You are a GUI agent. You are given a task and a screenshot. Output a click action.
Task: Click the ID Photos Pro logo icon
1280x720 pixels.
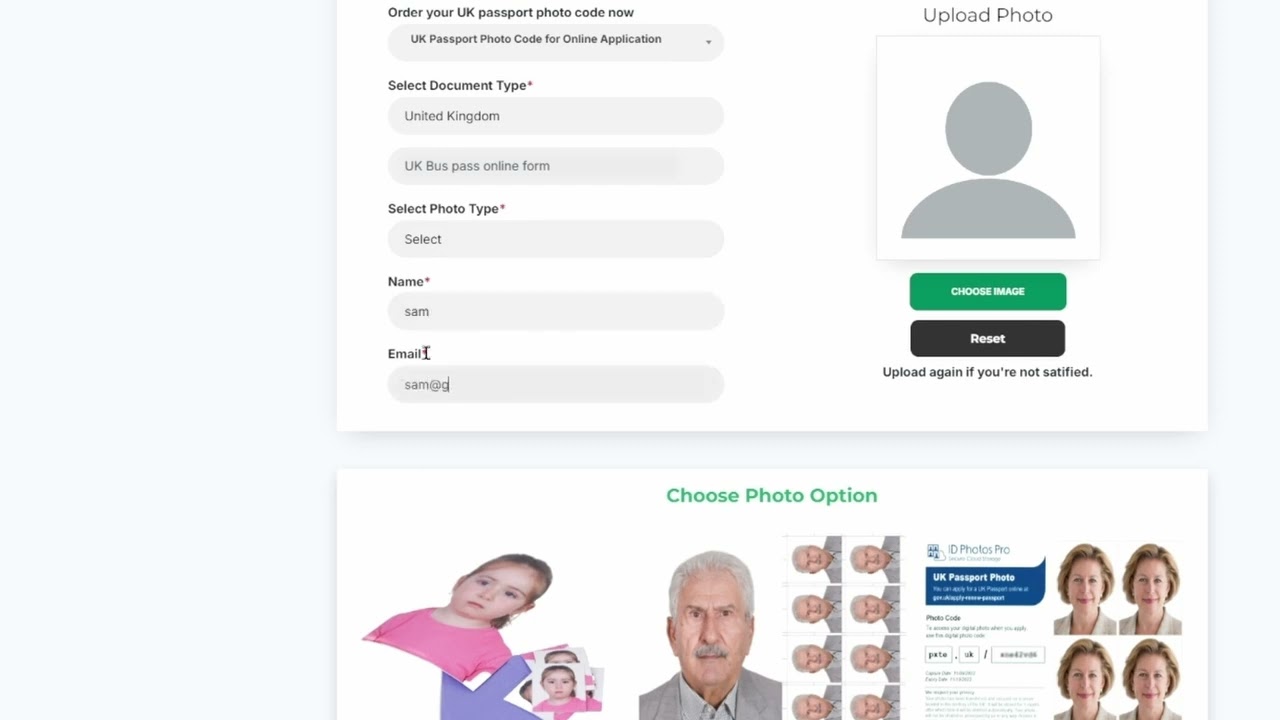[x=934, y=551]
